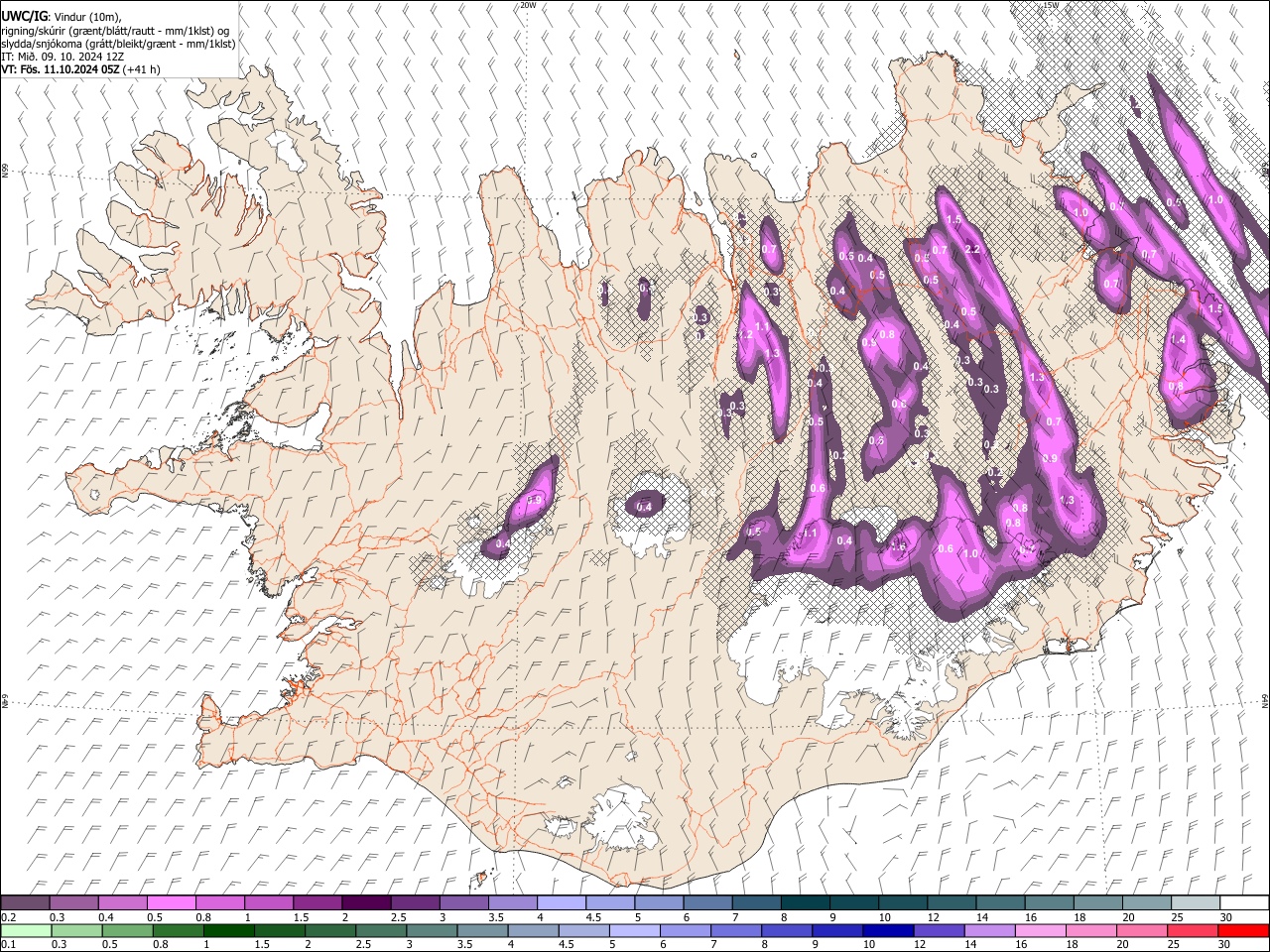Select the snow-scale swatch between 1 and 1.5
The image size is (1270, 952).
tap(269, 903)
